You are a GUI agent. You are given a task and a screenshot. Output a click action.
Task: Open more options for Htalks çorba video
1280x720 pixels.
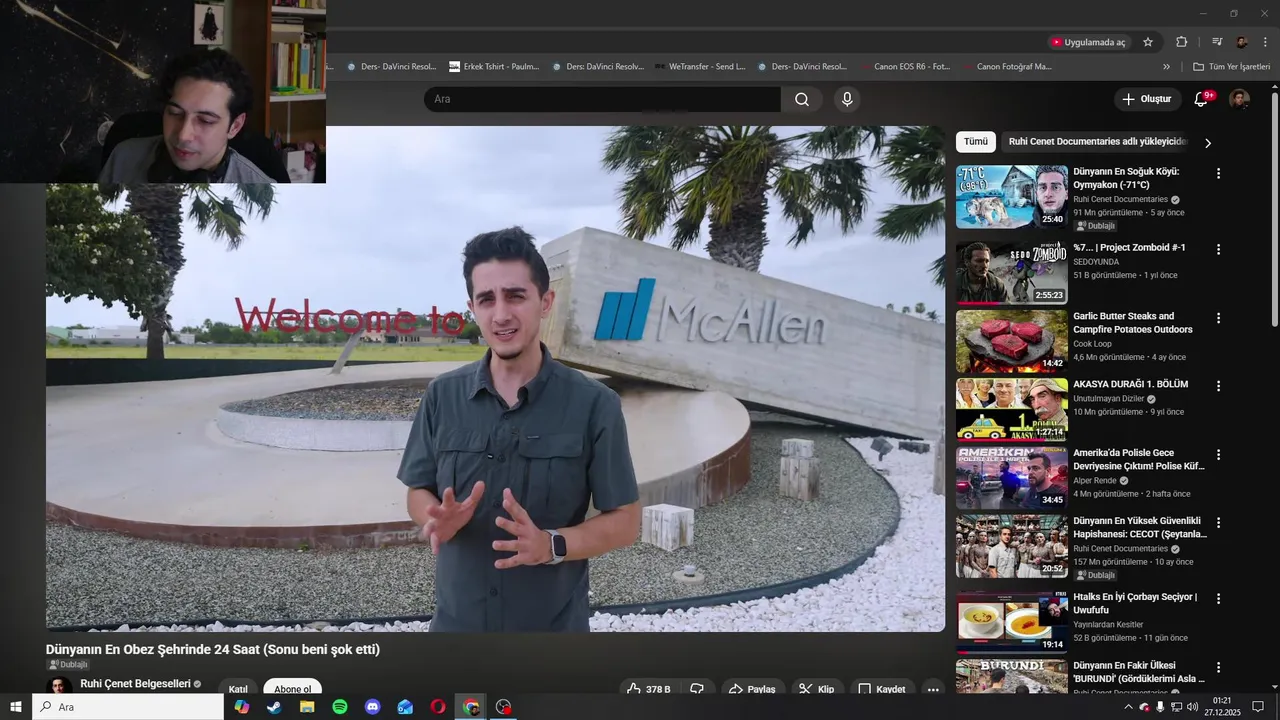pos(1218,599)
